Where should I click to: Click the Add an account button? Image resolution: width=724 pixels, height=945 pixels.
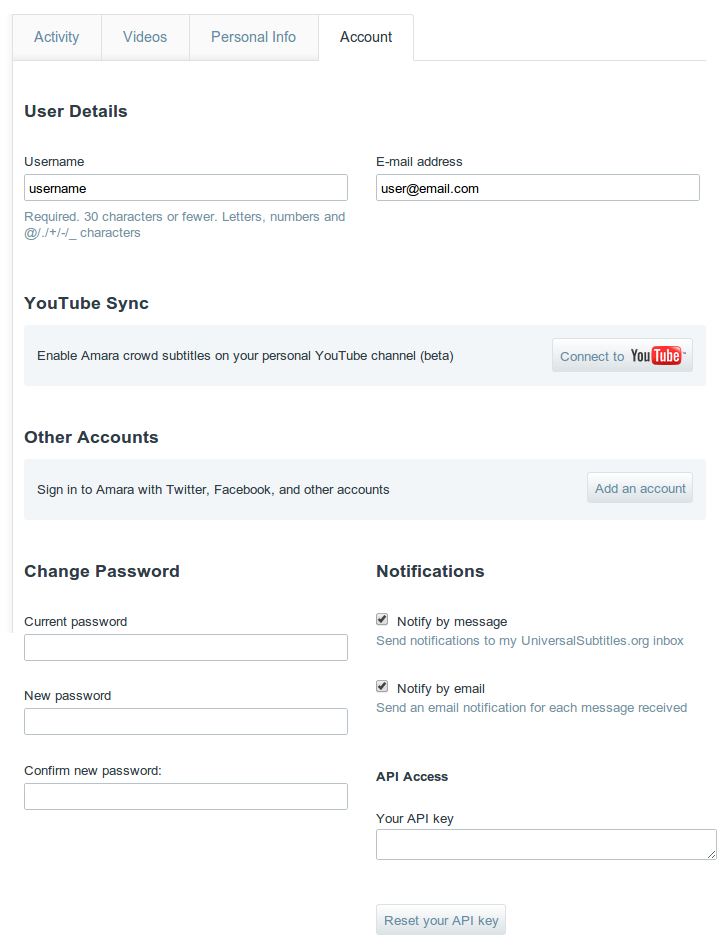(x=640, y=489)
